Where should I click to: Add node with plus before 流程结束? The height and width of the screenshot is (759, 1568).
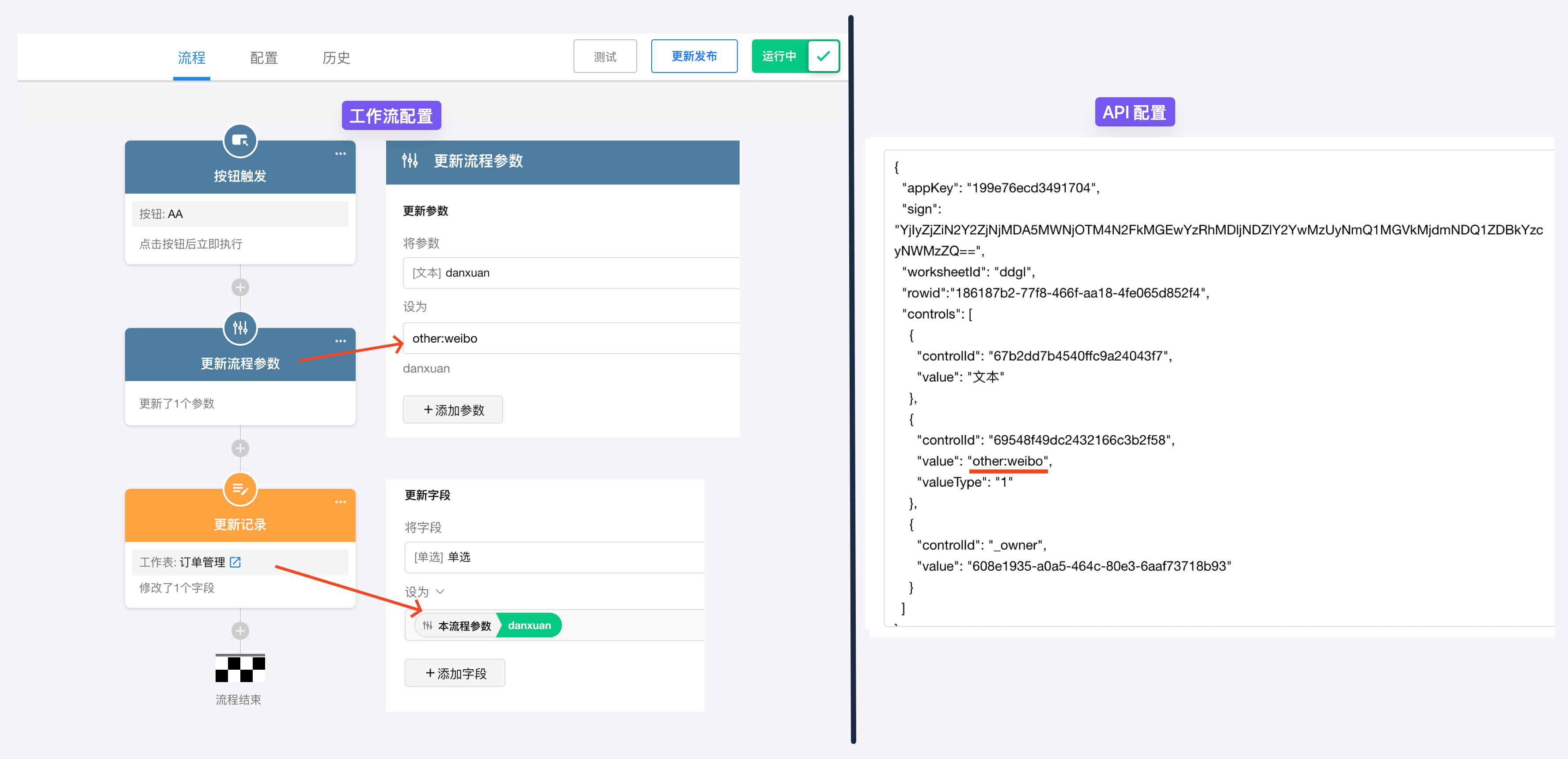click(240, 630)
